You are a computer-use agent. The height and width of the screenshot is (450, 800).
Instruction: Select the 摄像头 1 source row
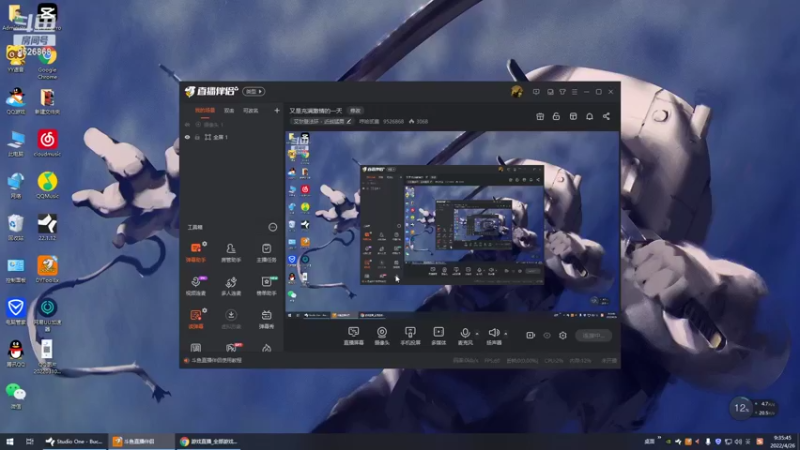click(232, 124)
